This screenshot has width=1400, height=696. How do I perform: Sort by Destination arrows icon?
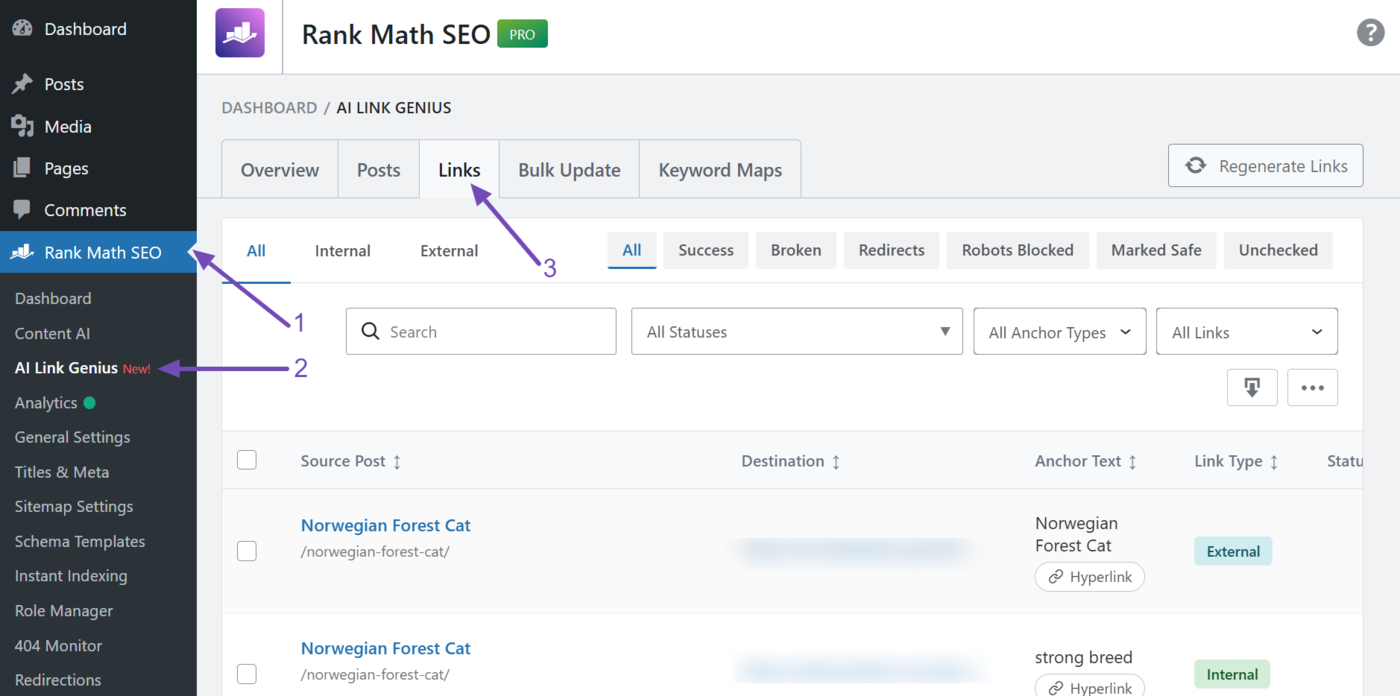coord(836,462)
